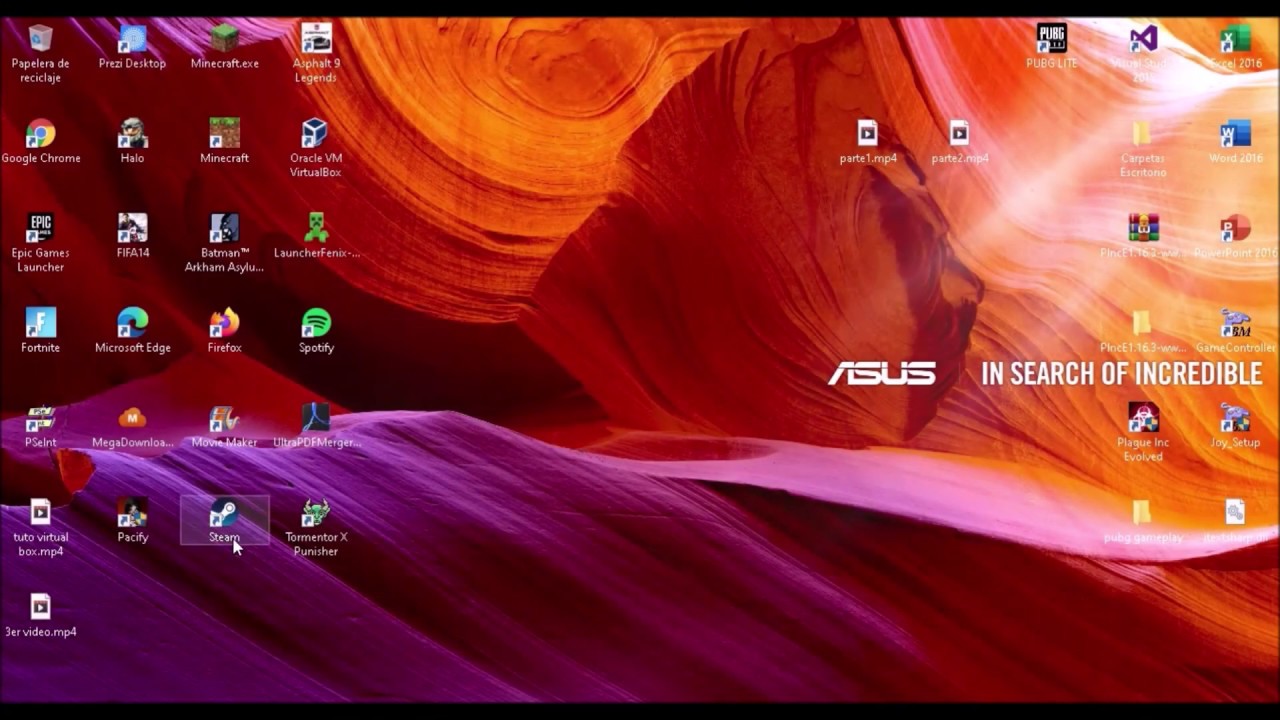Screen dimensions: 1280x720
Task: Select the tuto virtual box.mp4 file
Action: pyautogui.click(x=40, y=528)
